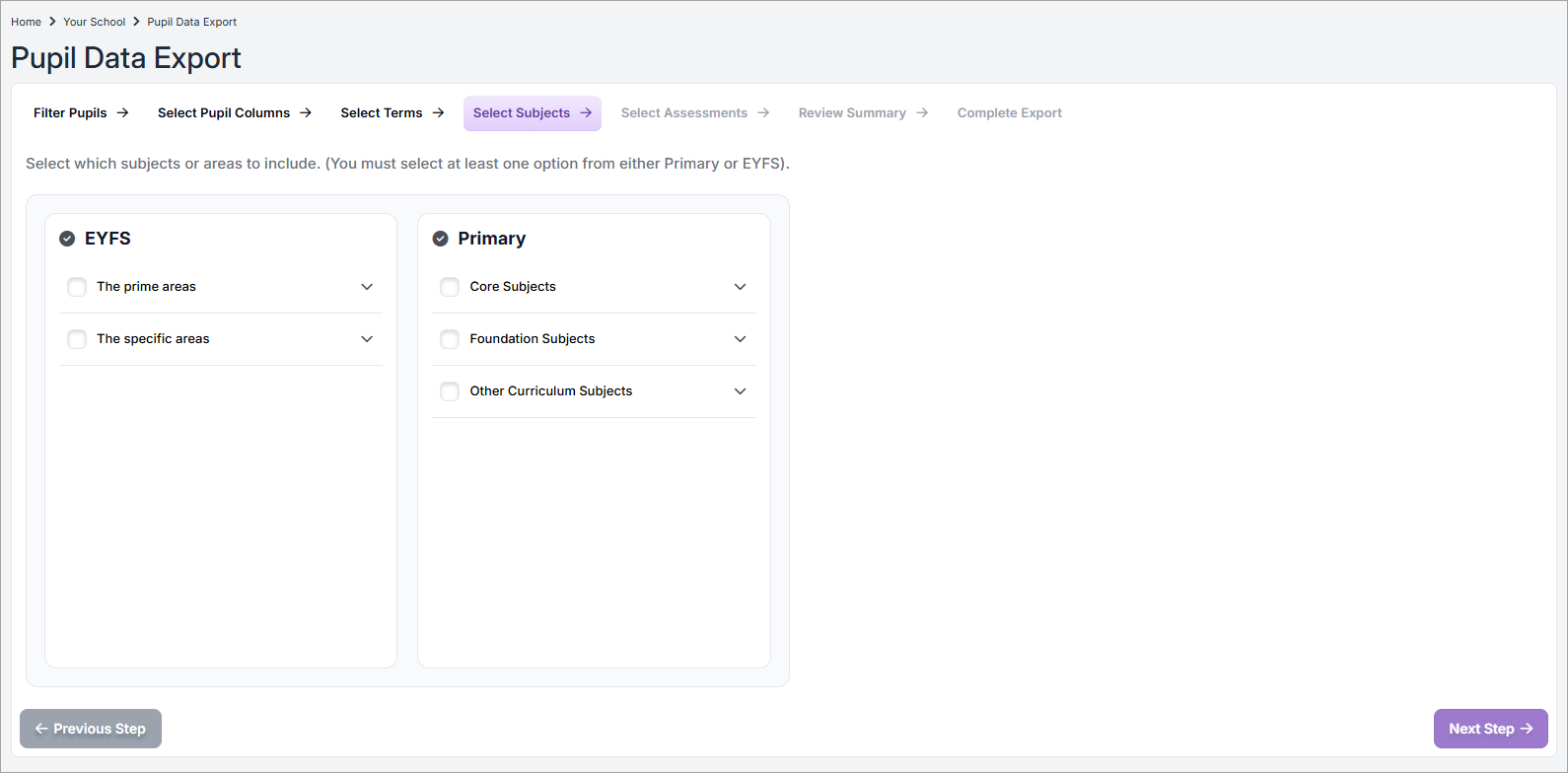Check the Other Curriculum Subjects box
1568x773 pixels.
[450, 391]
